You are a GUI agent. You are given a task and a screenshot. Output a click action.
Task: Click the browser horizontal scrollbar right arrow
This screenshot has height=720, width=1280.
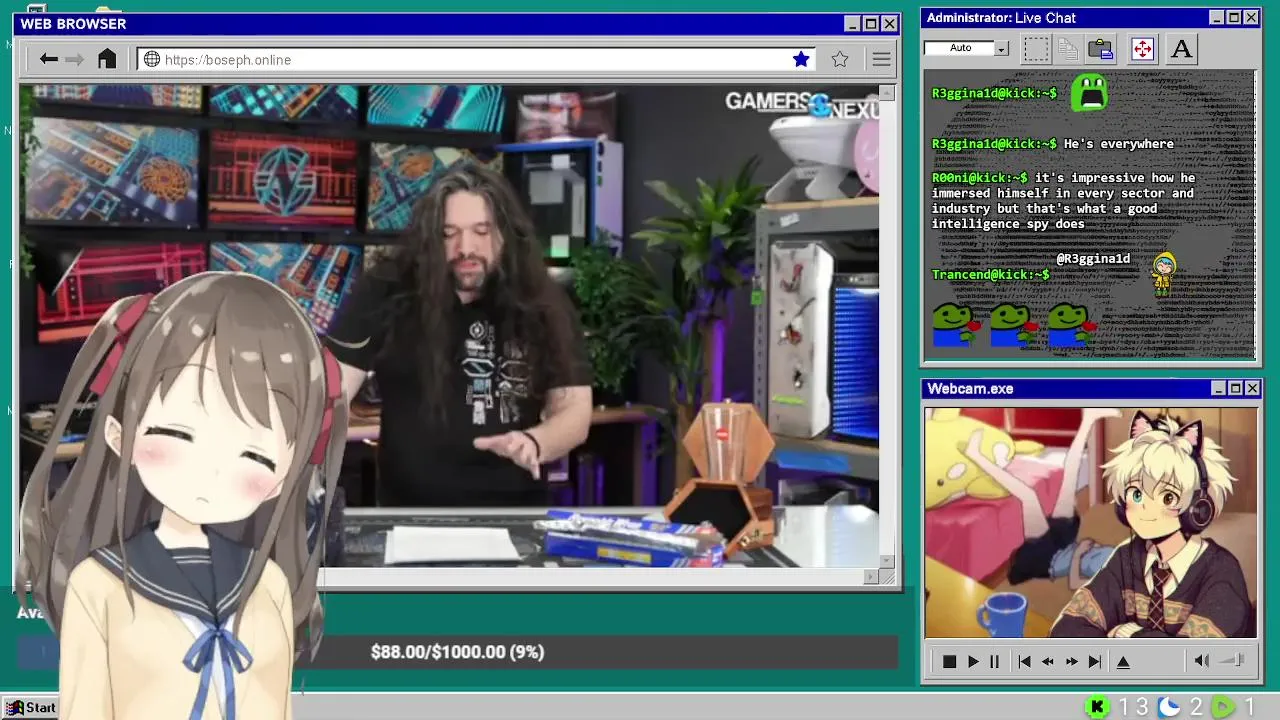(x=871, y=577)
